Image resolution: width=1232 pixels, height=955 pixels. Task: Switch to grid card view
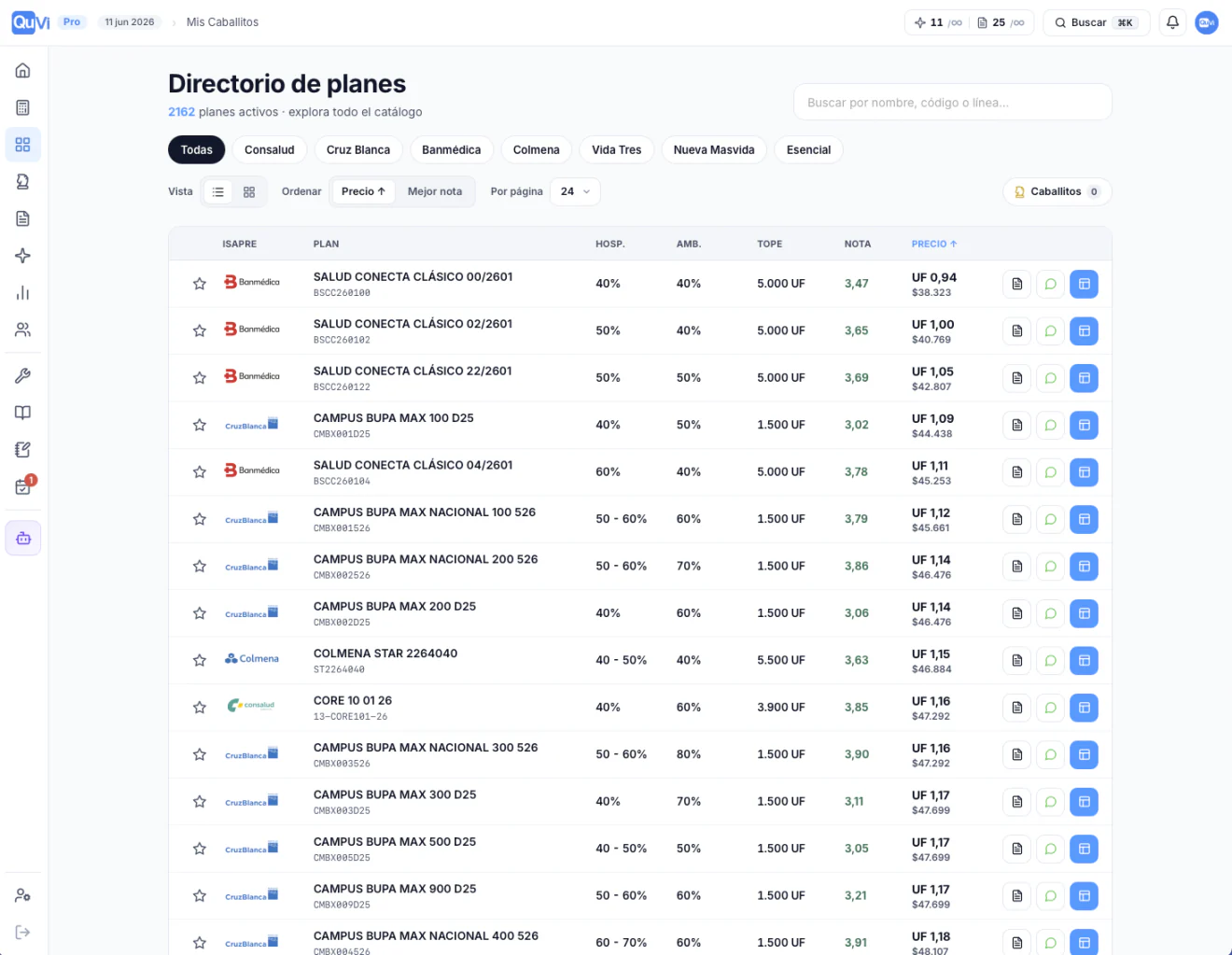(x=249, y=191)
